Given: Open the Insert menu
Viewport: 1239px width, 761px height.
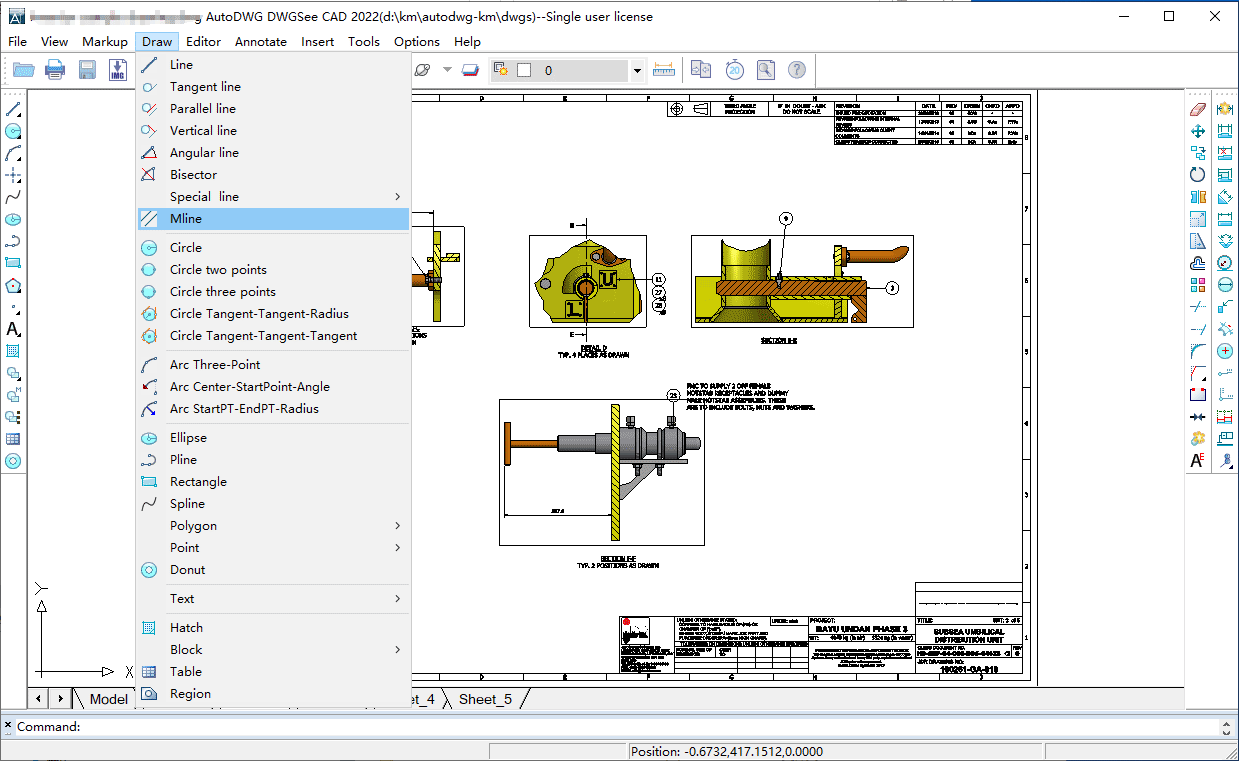Looking at the screenshot, I should [318, 42].
